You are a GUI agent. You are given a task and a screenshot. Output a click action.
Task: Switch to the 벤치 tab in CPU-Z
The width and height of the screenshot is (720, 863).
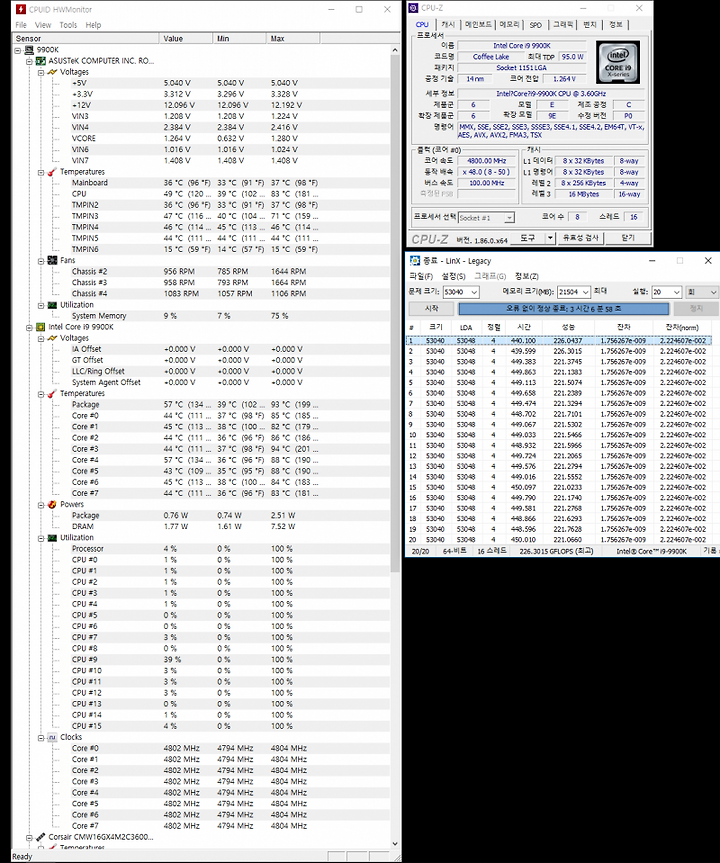pyautogui.click(x=590, y=24)
